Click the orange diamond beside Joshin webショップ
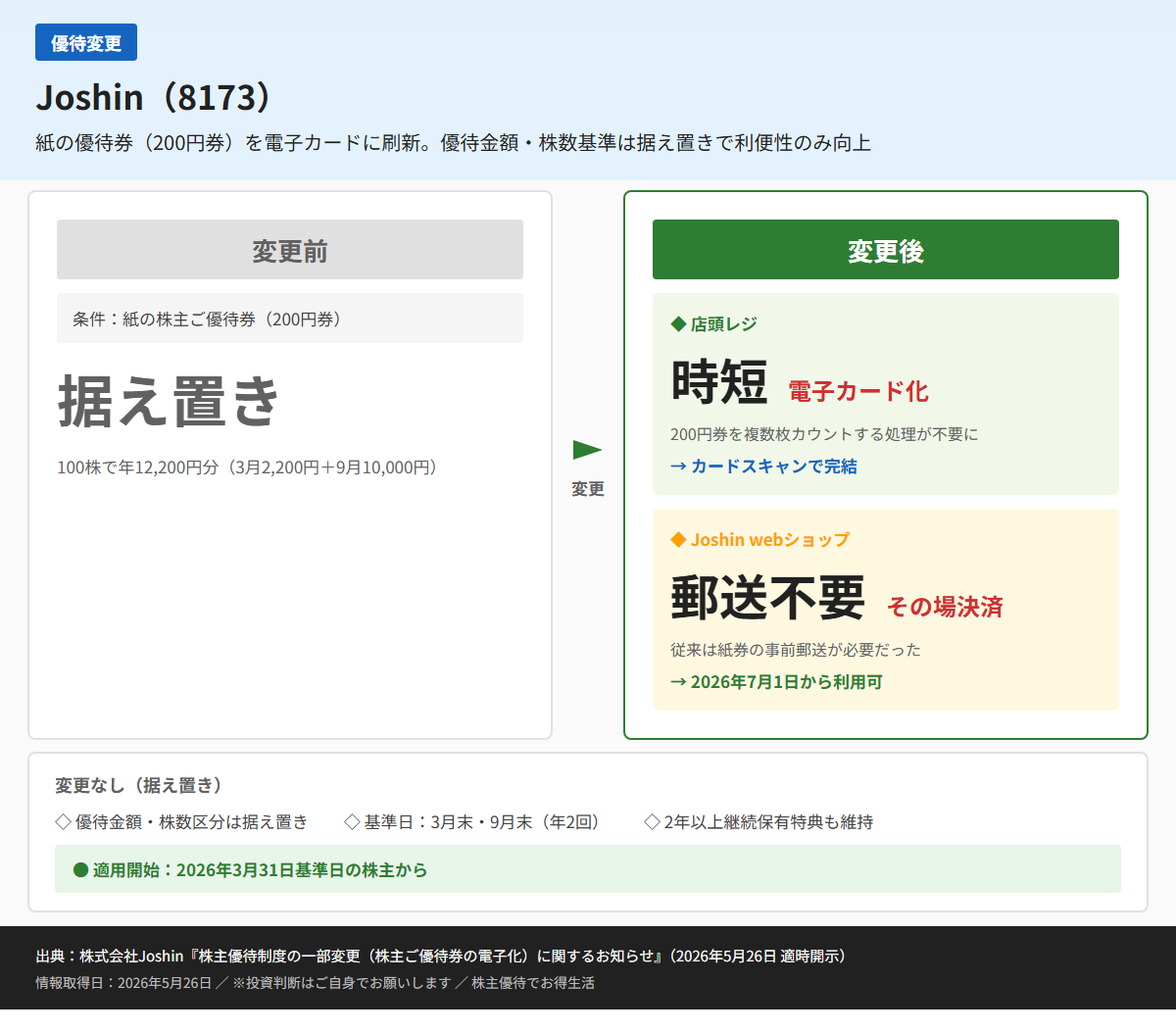This screenshot has width=1176, height=1033. 678,539
